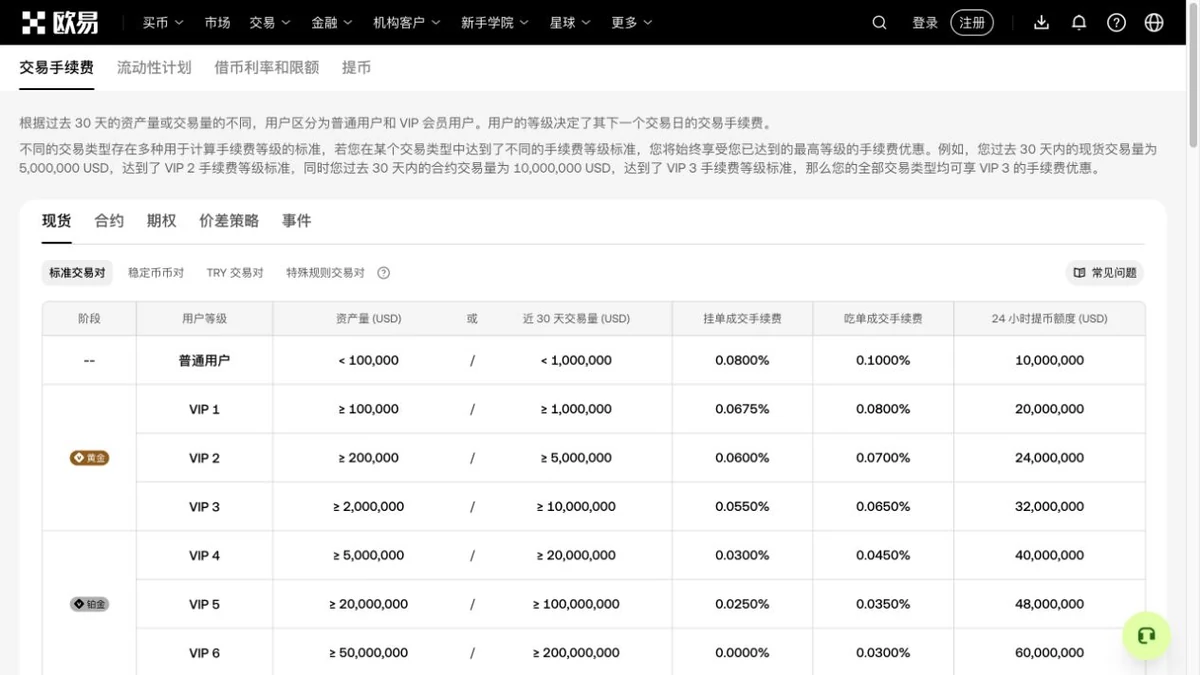
Task: Click the 32,000,000 withdrawal limit value
Action: [1050, 507]
